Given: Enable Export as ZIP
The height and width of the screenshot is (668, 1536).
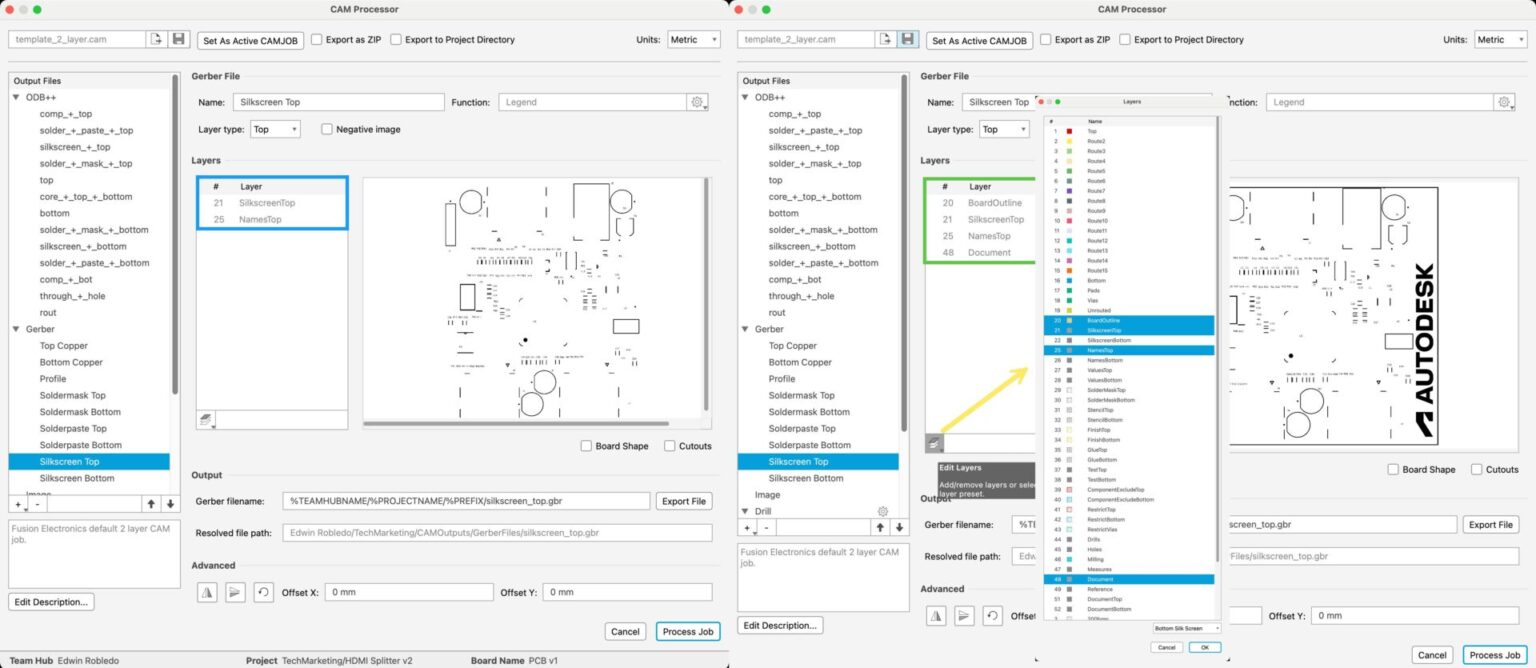Looking at the screenshot, I should point(317,39).
